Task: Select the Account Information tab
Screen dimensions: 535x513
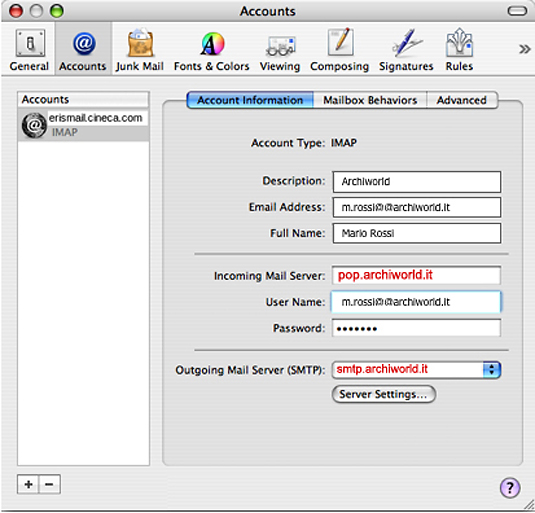Action: coord(250,100)
